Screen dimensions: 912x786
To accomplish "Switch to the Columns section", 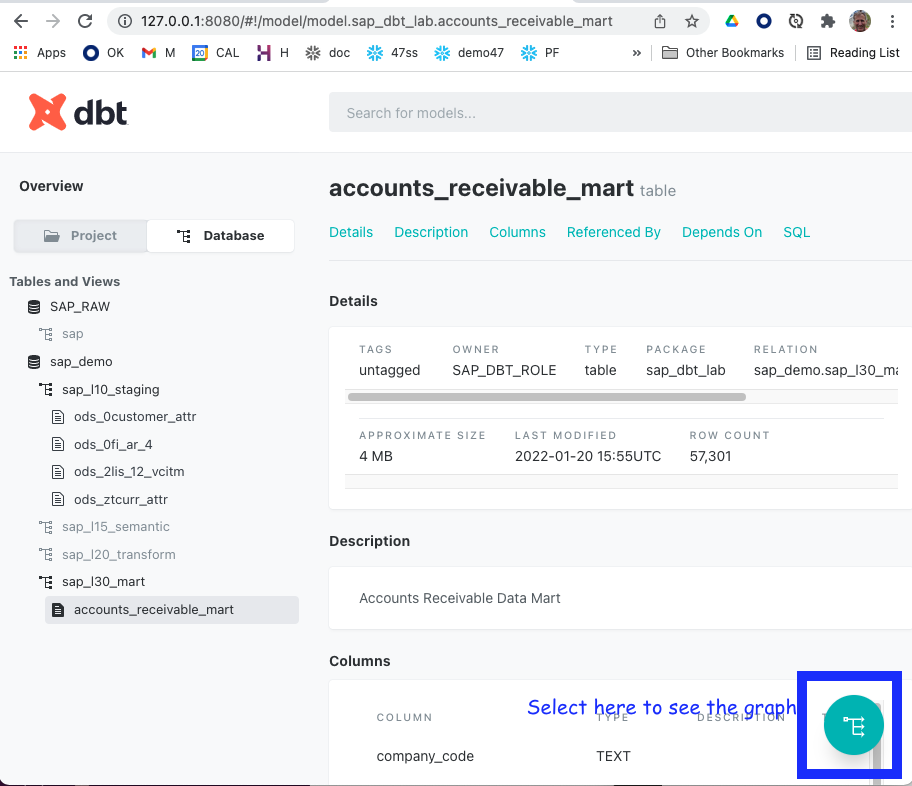I will pos(517,232).
